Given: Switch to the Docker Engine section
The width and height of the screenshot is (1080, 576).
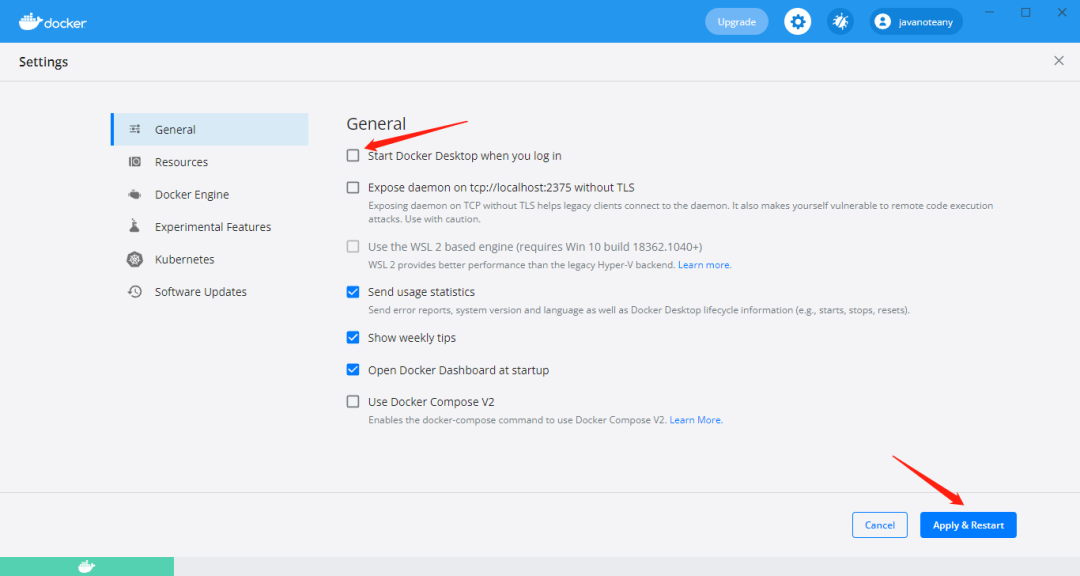Looking at the screenshot, I should tap(210, 194).
